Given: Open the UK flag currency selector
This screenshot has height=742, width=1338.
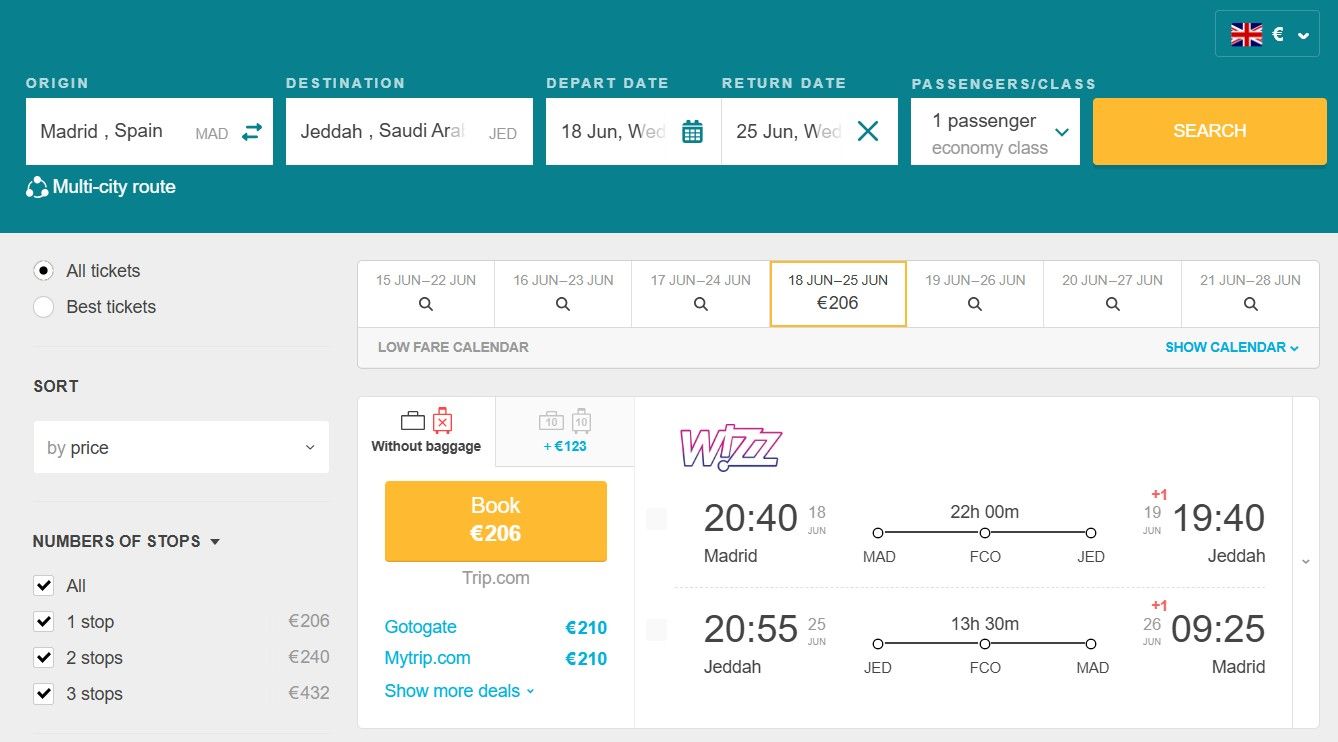Looking at the screenshot, I should pos(1246,33).
